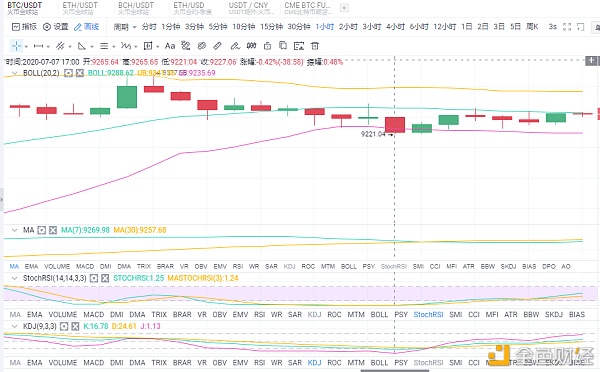
Task: Open StochRSI indicator settings icon
Action: [94, 278]
